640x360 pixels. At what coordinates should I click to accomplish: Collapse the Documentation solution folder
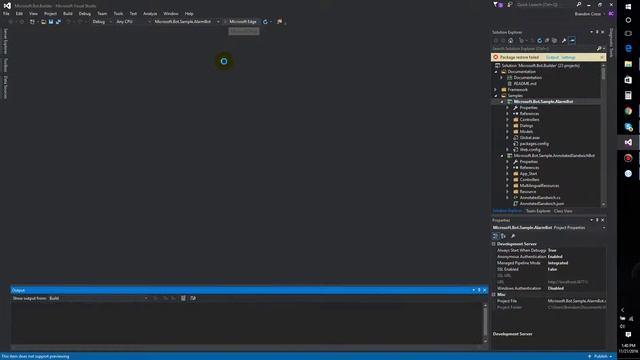click(496, 71)
